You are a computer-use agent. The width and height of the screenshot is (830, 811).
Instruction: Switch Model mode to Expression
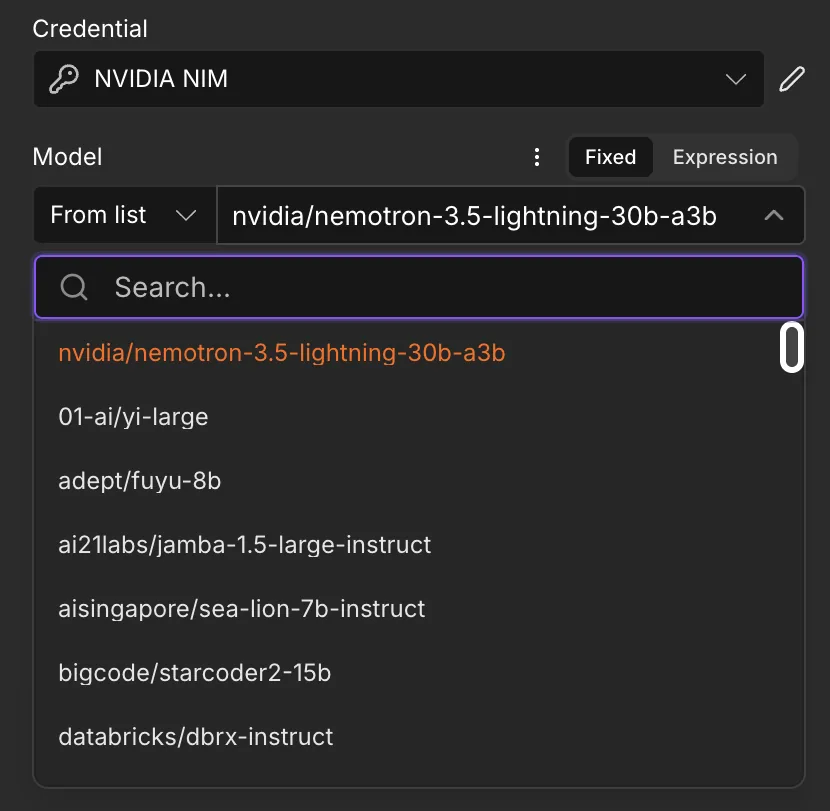(725, 157)
